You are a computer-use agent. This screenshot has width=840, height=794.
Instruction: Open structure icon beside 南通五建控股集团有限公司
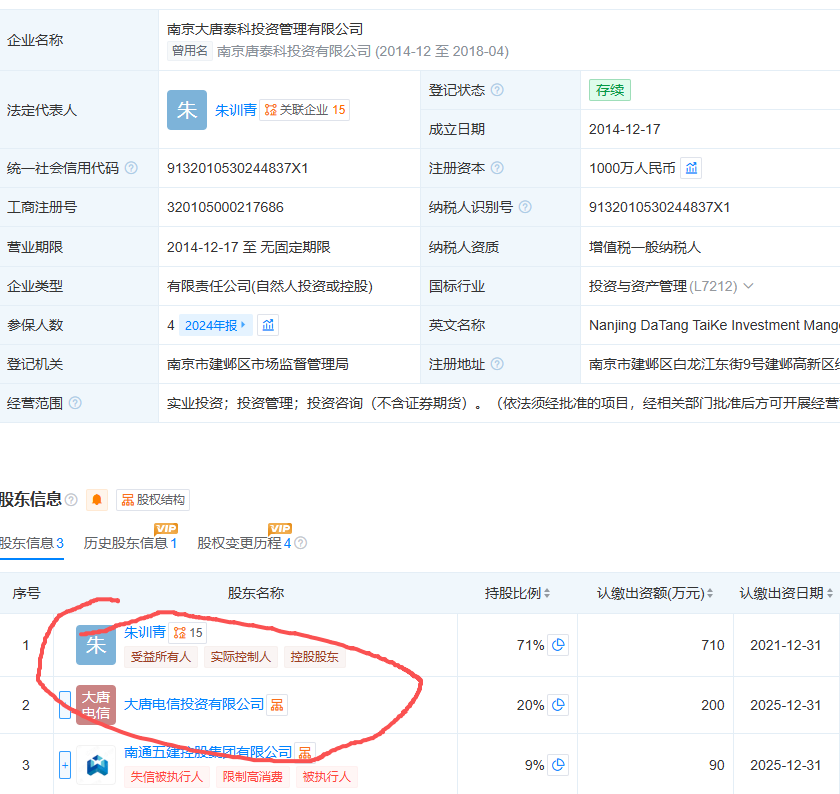click(x=305, y=752)
